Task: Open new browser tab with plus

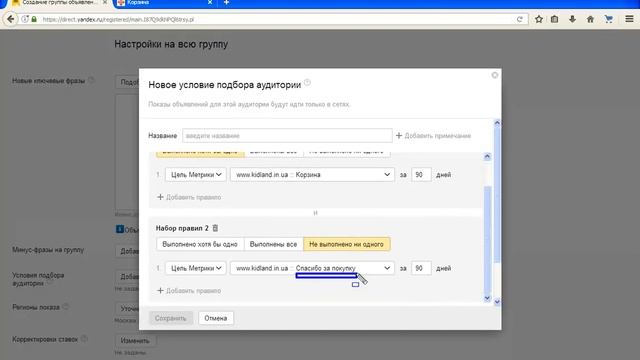Action: (x=226, y=3)
